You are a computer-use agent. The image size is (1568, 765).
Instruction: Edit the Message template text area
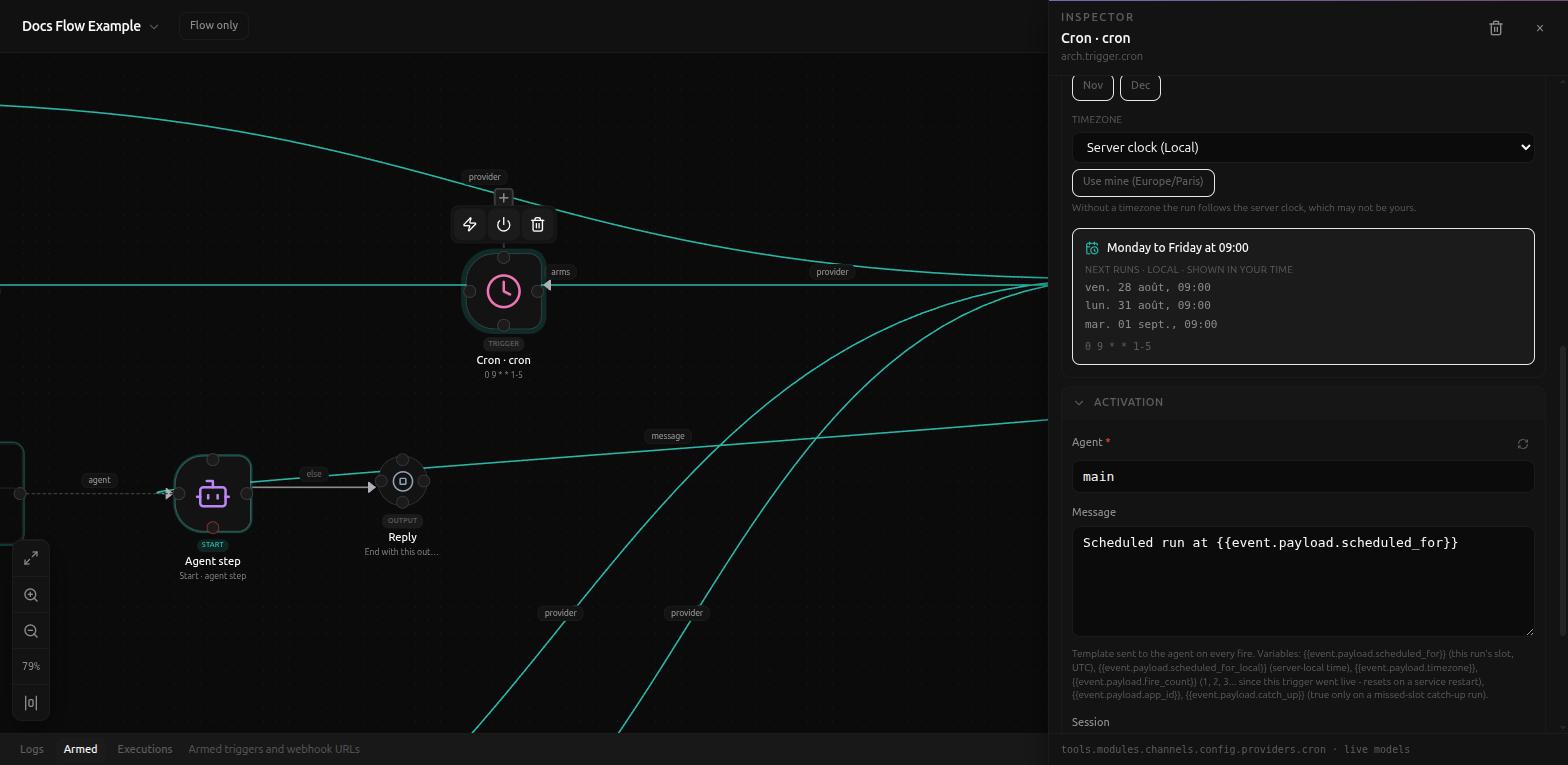click(x=1303, y=581)
